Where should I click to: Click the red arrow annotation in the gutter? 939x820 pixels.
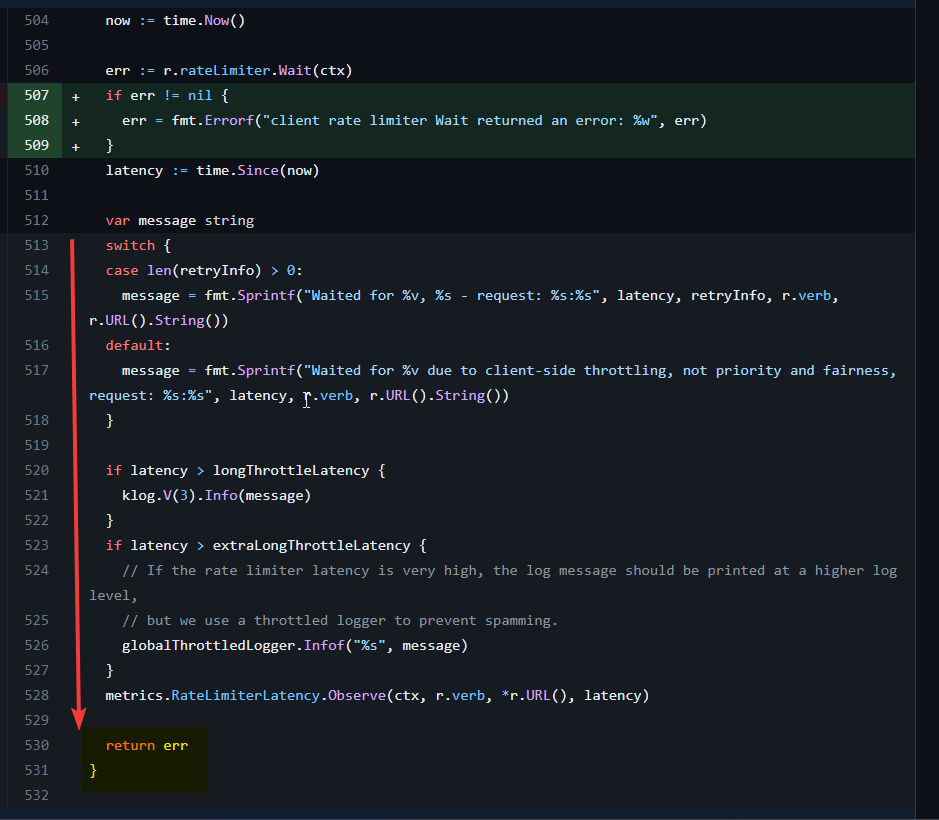[77, 470]
